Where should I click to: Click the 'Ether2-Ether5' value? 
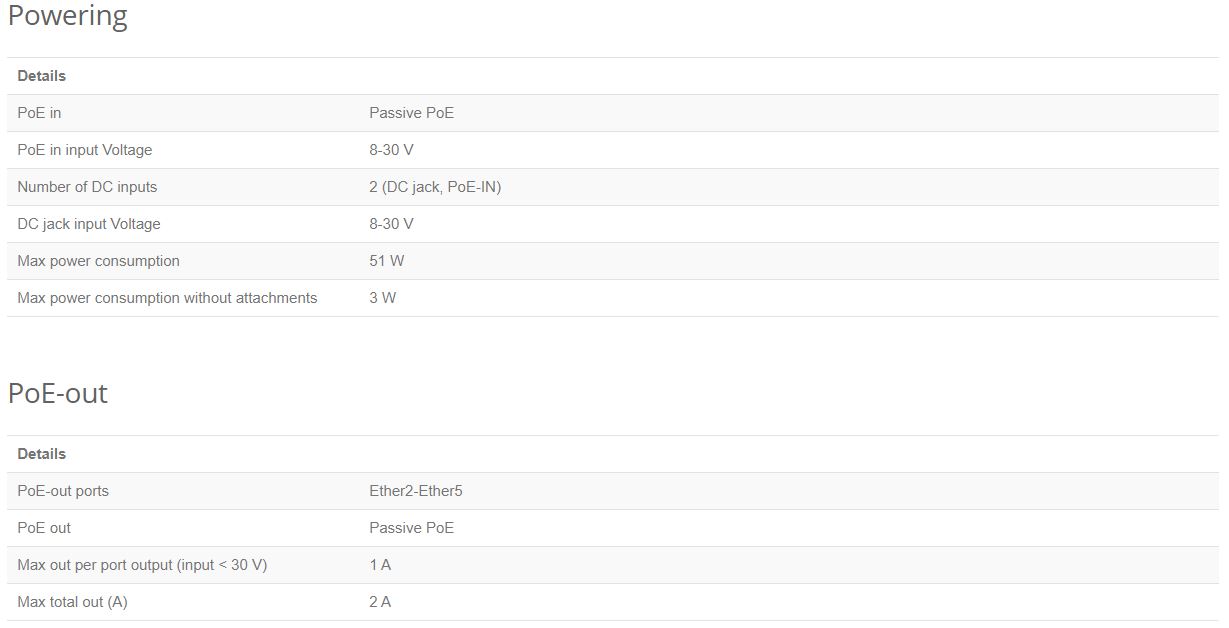point(416,491)
